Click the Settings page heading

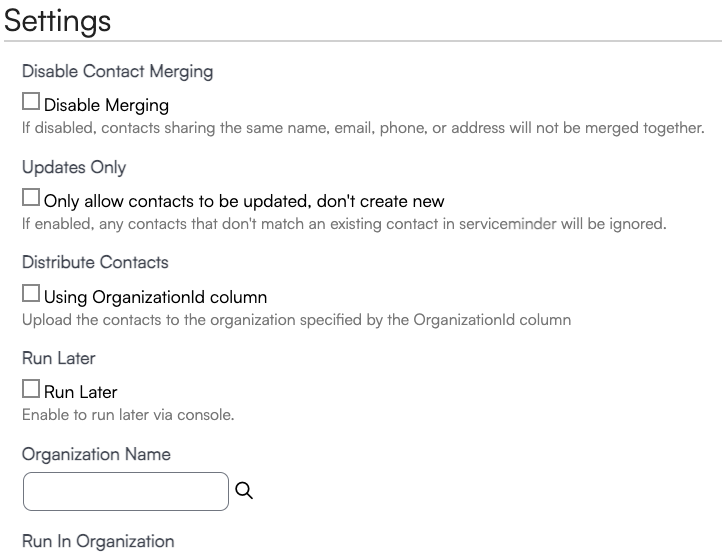click(58, 20)
